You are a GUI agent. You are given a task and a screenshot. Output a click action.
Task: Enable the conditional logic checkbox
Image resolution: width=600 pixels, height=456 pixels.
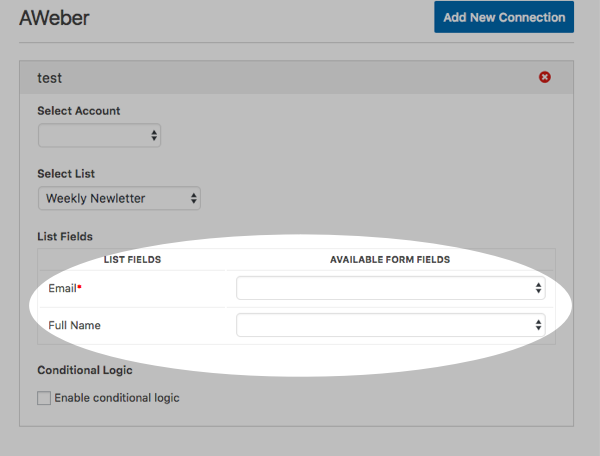[x=44, y=398]
